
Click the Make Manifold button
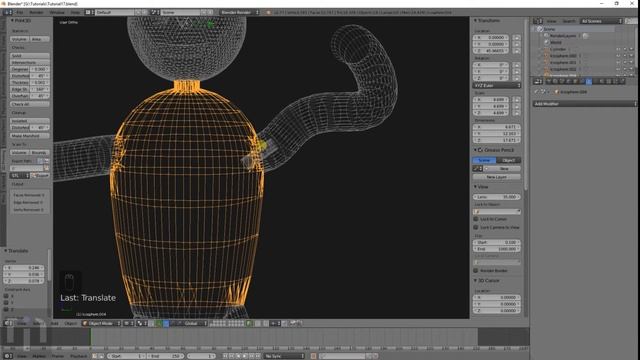pyautogui.click(x=30, y=136)
